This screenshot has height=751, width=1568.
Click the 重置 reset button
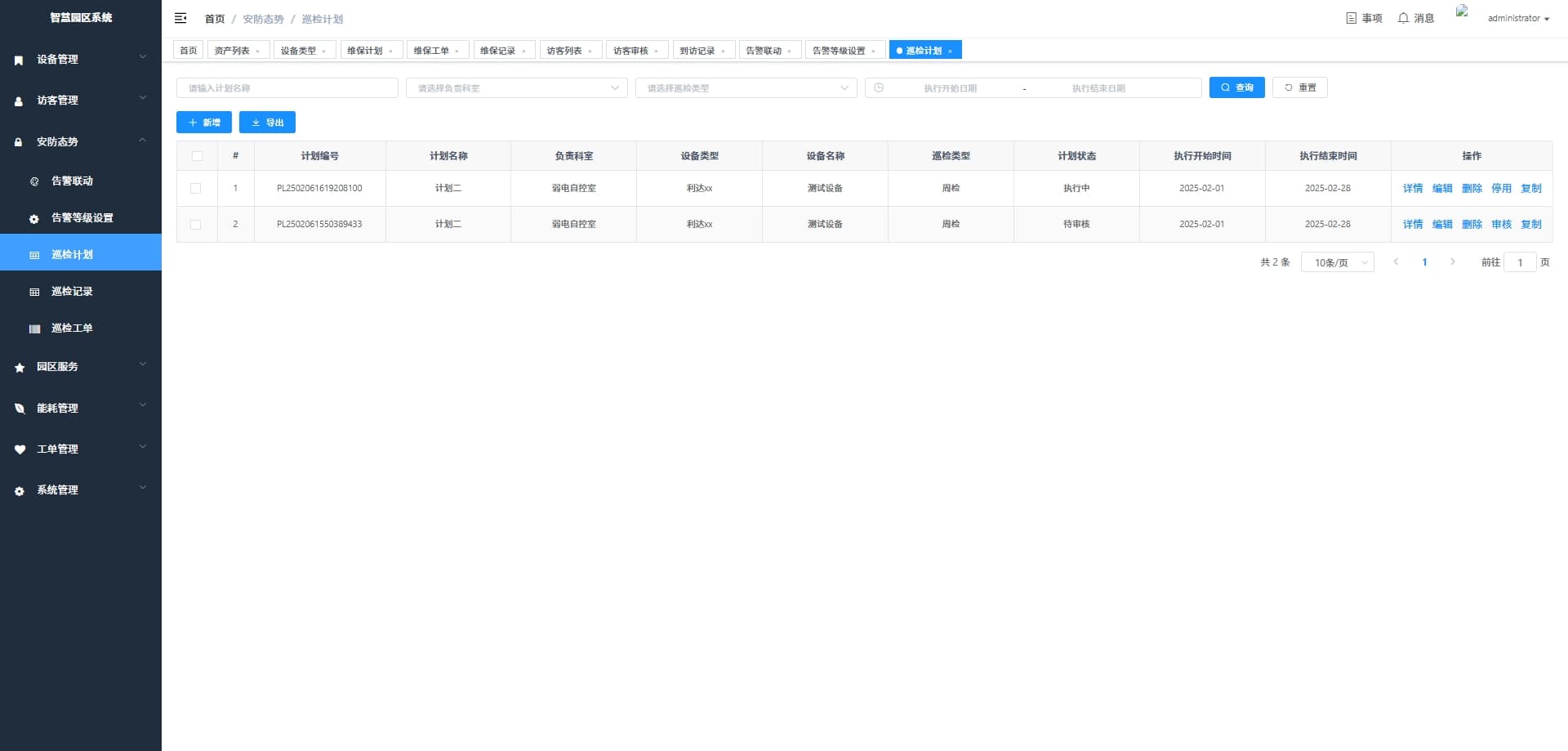1300,87
